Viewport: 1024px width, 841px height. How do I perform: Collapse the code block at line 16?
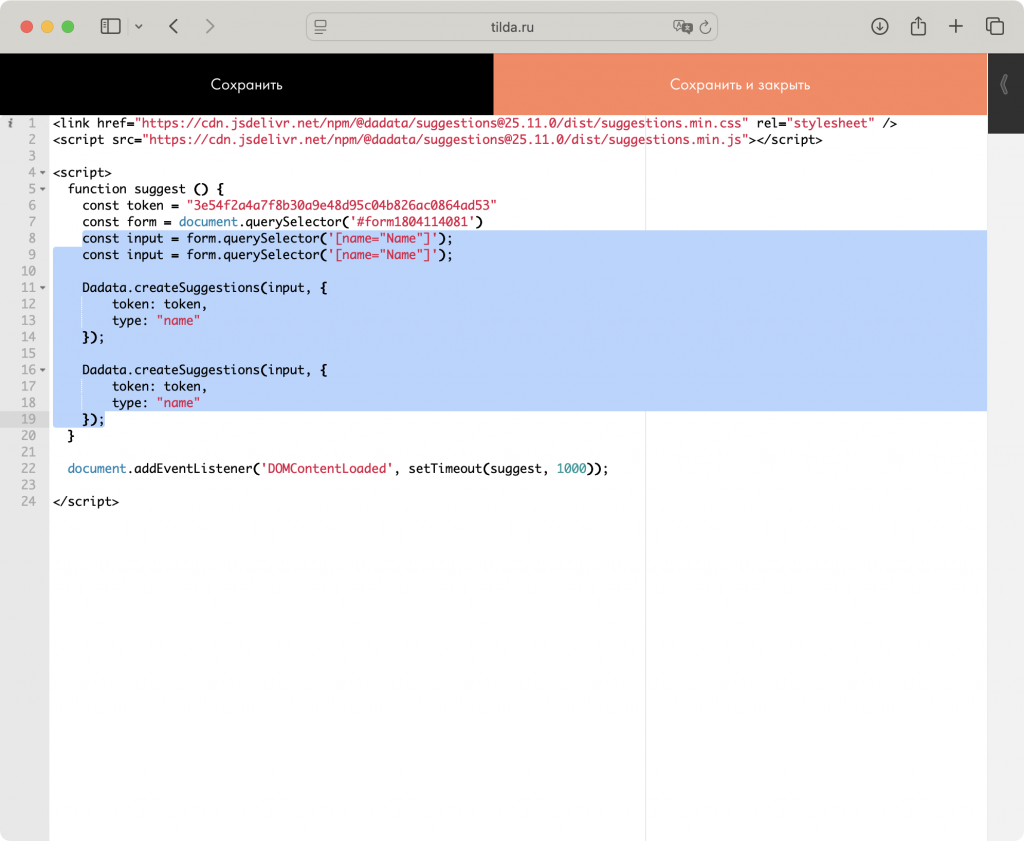43,370
